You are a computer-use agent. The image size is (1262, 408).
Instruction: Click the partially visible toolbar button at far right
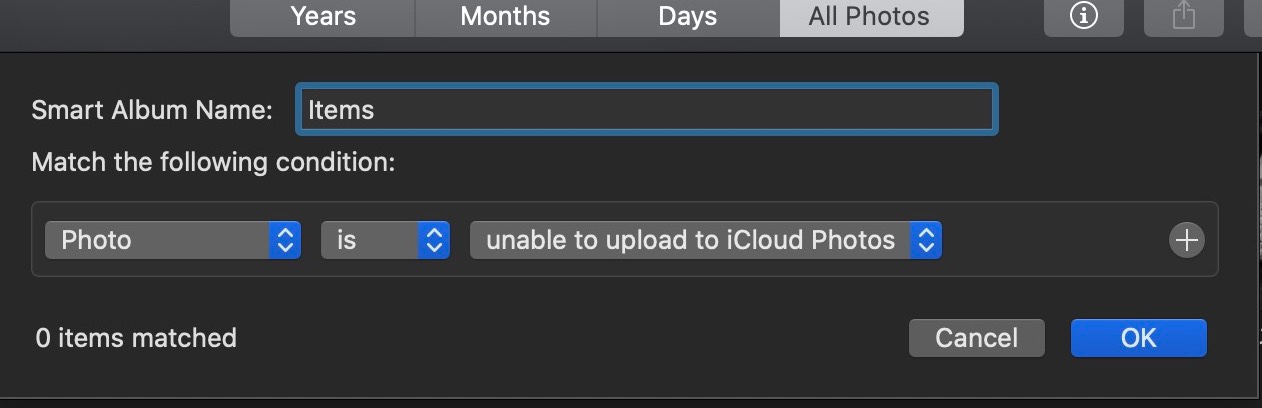click(x=1253, y=17)
